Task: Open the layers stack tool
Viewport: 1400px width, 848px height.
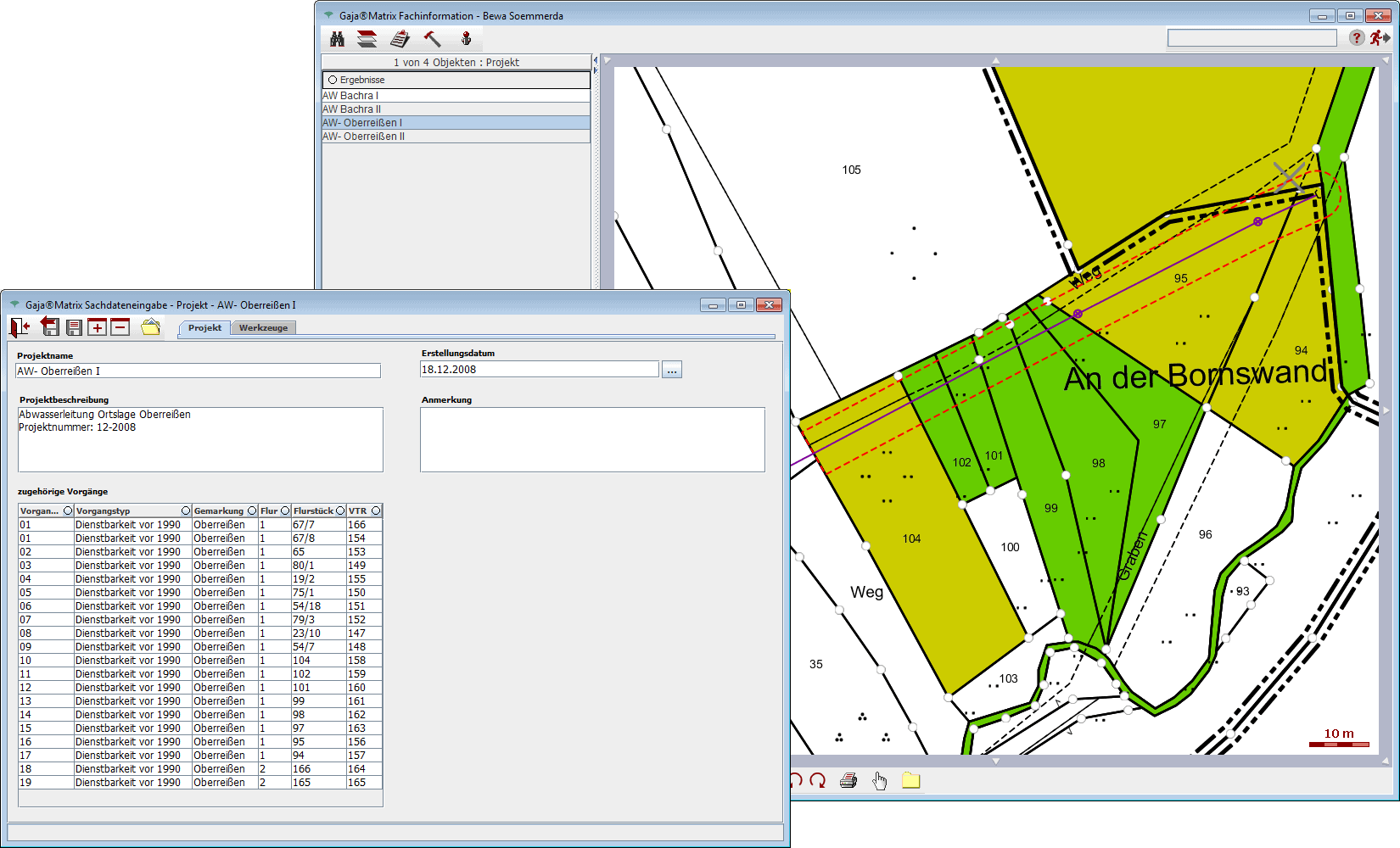Action: point(367,39)
